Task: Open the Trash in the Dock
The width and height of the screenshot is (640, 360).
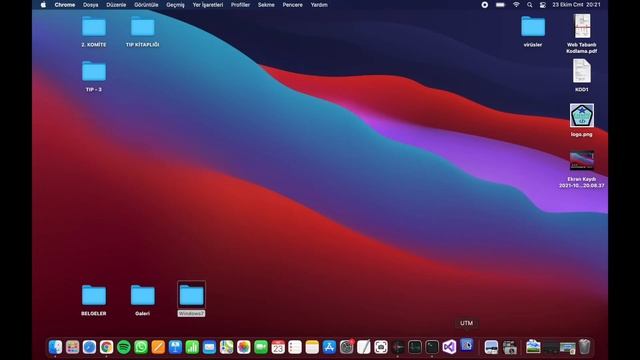Action: (584, 347)
